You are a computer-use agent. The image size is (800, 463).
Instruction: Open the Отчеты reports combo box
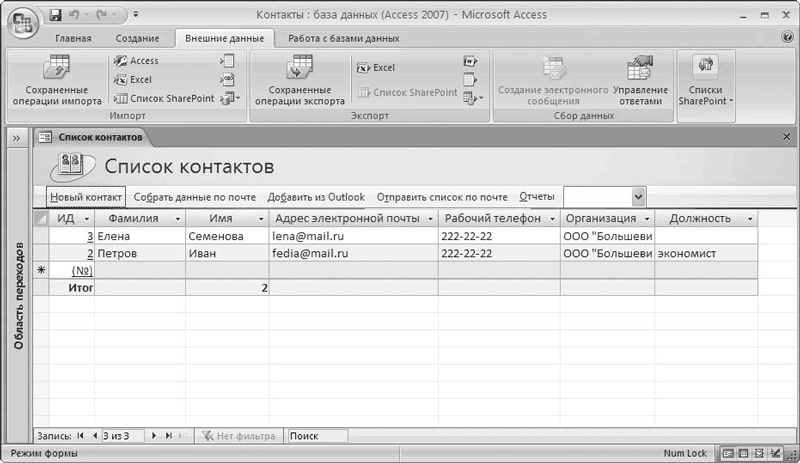[x=638, y=197]
